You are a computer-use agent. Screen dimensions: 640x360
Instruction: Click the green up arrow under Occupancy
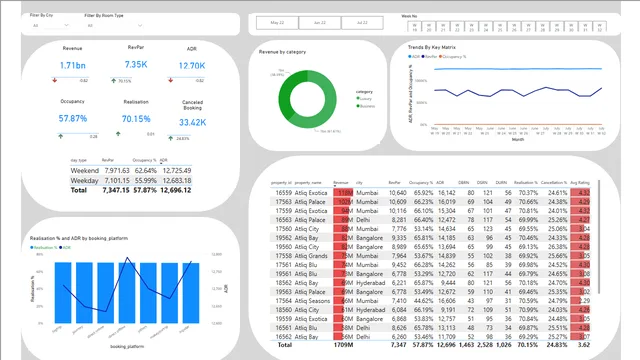(x=60, y=136)
